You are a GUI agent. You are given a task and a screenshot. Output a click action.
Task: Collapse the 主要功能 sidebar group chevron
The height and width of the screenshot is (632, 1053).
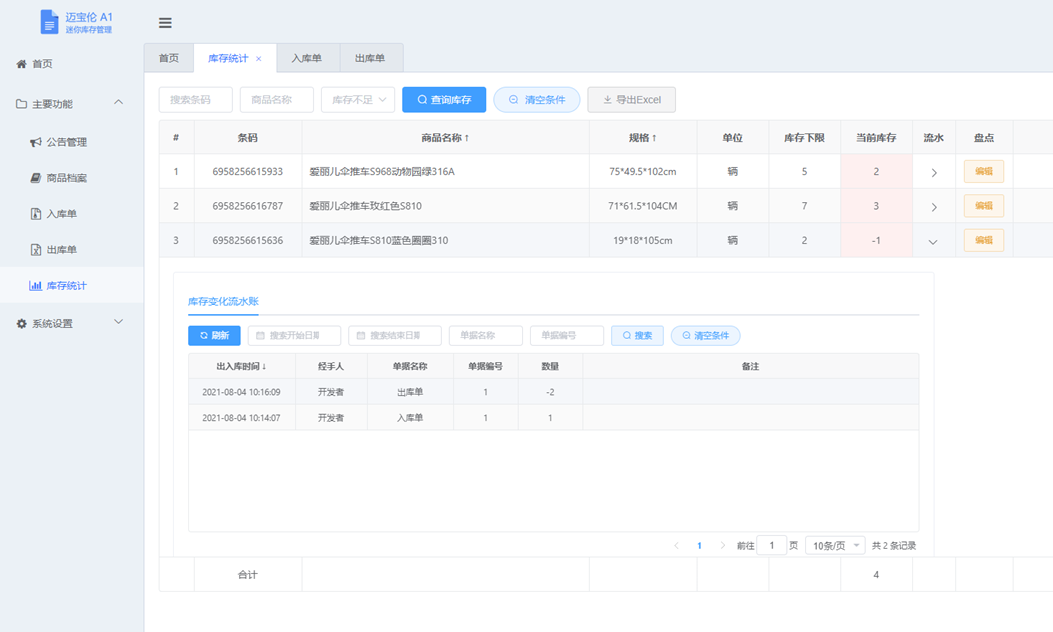(x=118, y=102)
